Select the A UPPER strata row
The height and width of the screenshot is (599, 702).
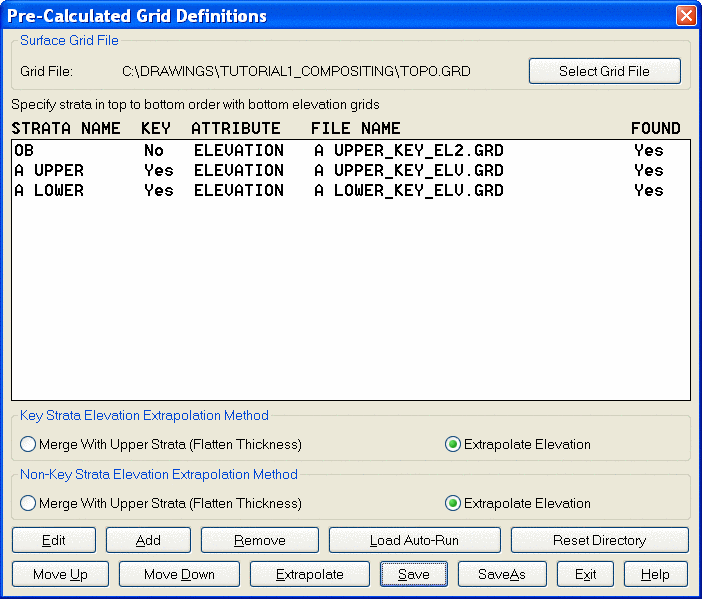351,171
